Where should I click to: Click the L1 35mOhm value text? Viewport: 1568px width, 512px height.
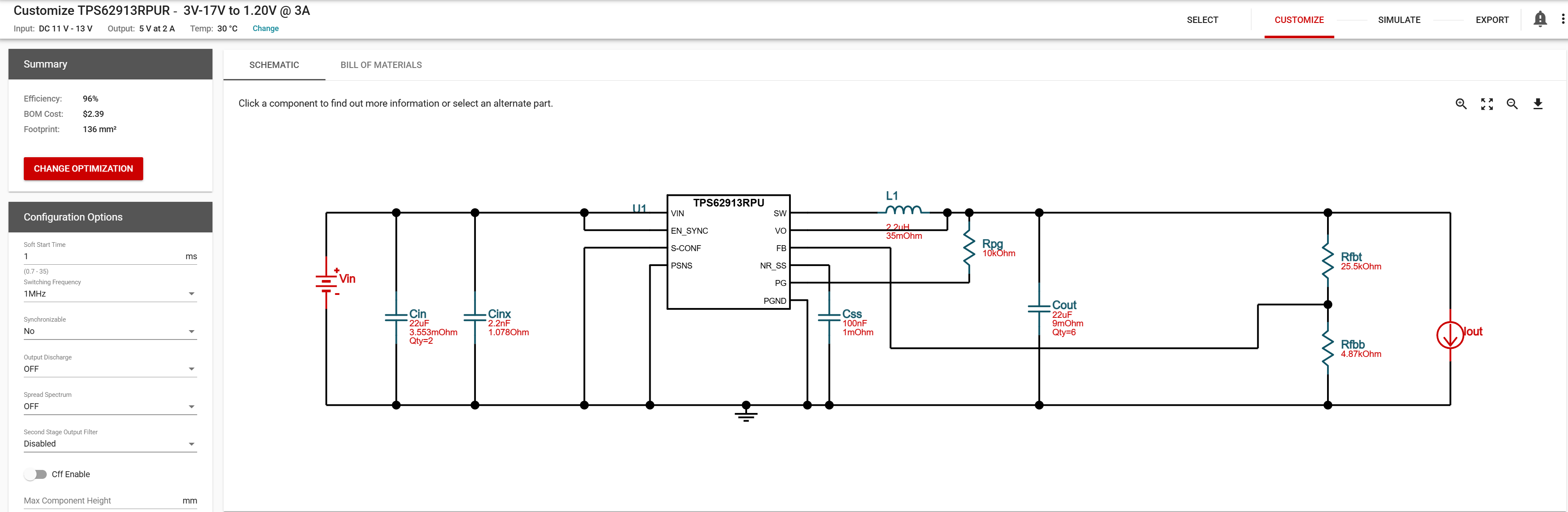pyautogui.click(x=904, y=236)
